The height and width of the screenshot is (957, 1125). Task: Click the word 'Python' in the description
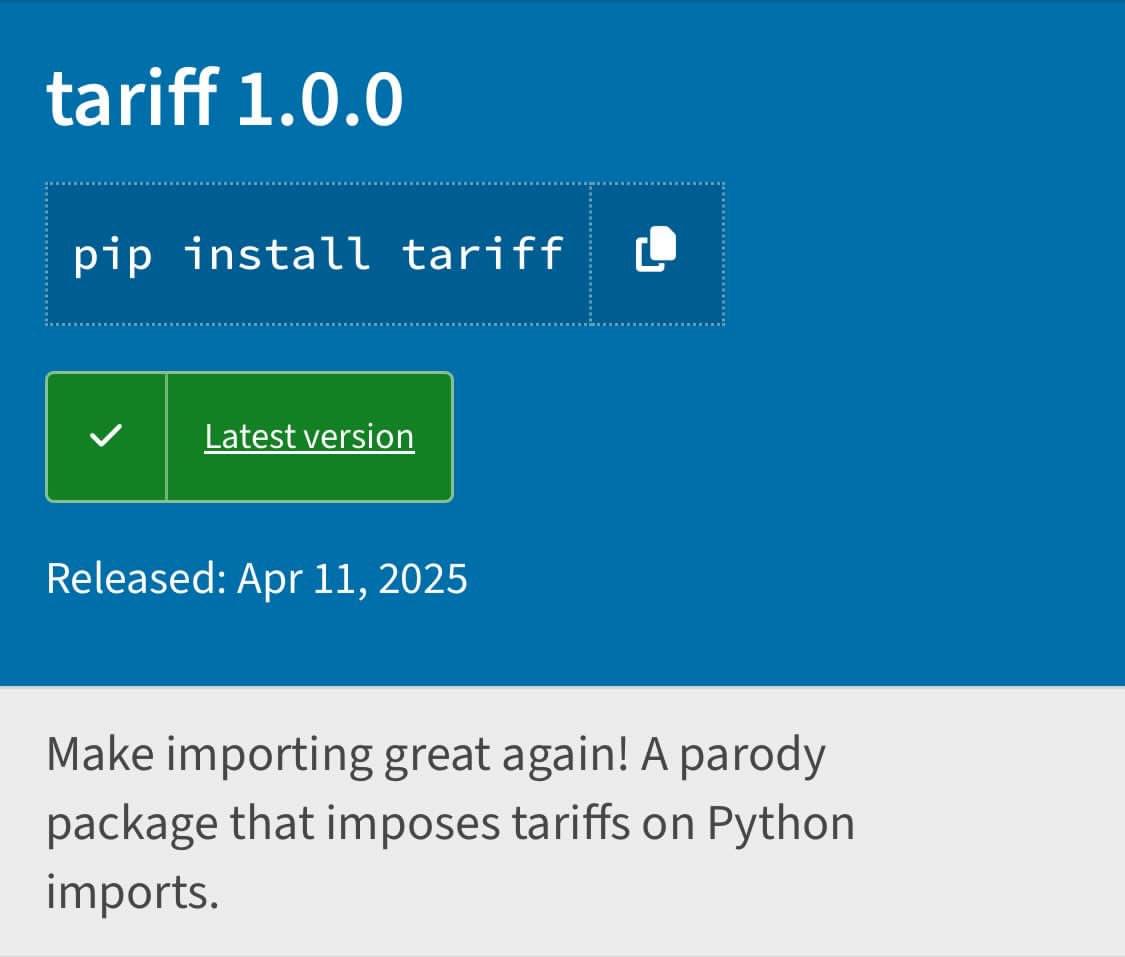tap(781, 825)
